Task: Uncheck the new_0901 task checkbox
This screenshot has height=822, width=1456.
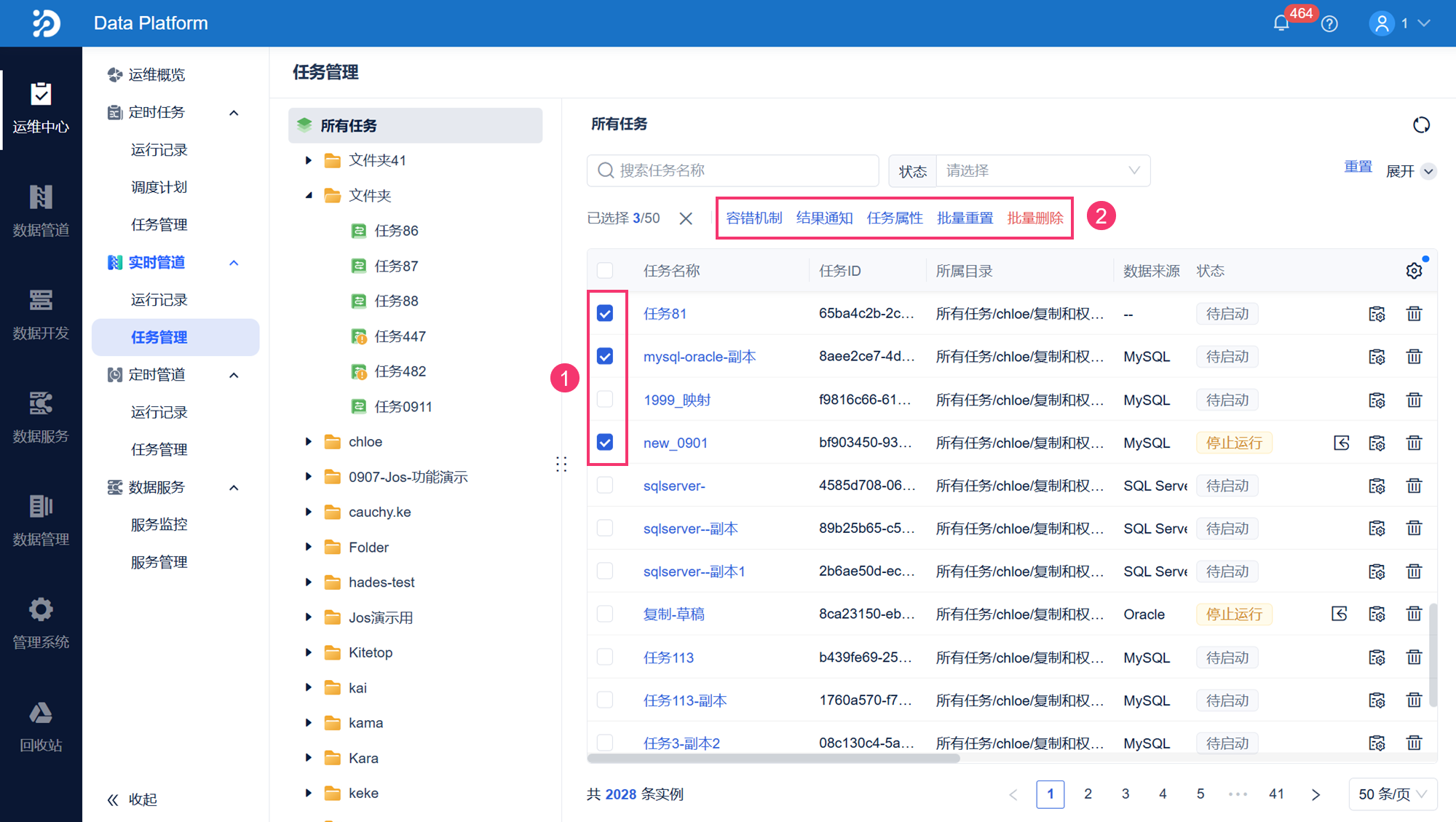Action: coord(605,443)
